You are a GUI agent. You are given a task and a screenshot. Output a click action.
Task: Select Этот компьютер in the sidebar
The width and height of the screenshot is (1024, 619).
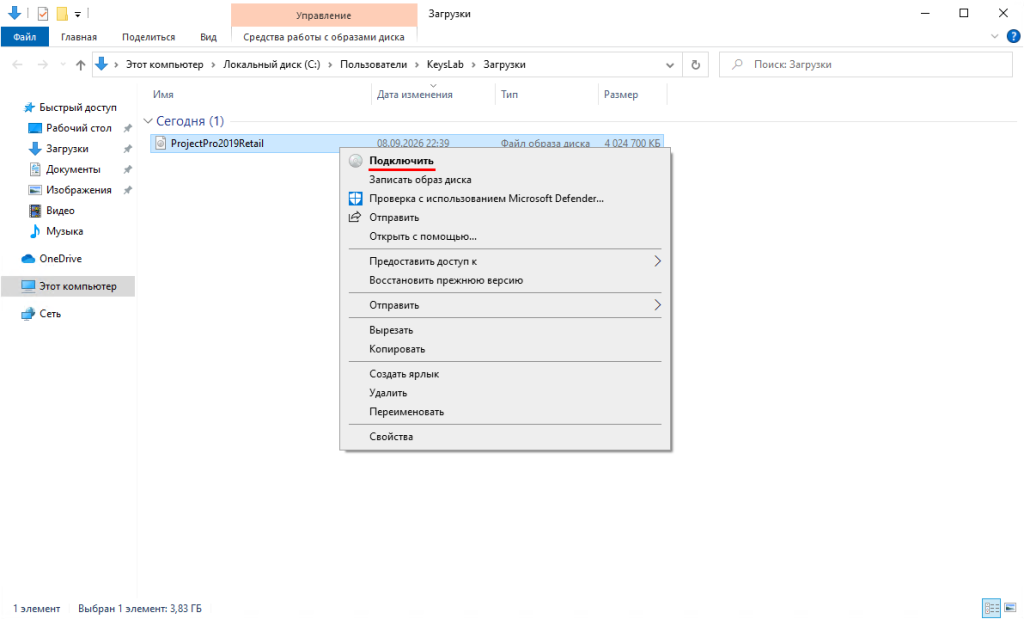(x=68, y=286)
